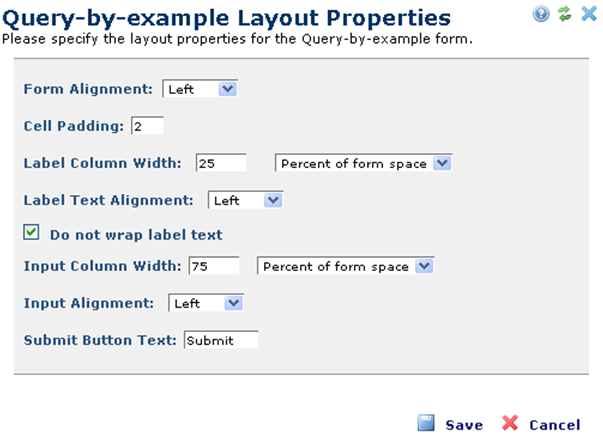The image size is (603, 444).
Task: Click the Input Column Width value field
Action: coord(214,266)
